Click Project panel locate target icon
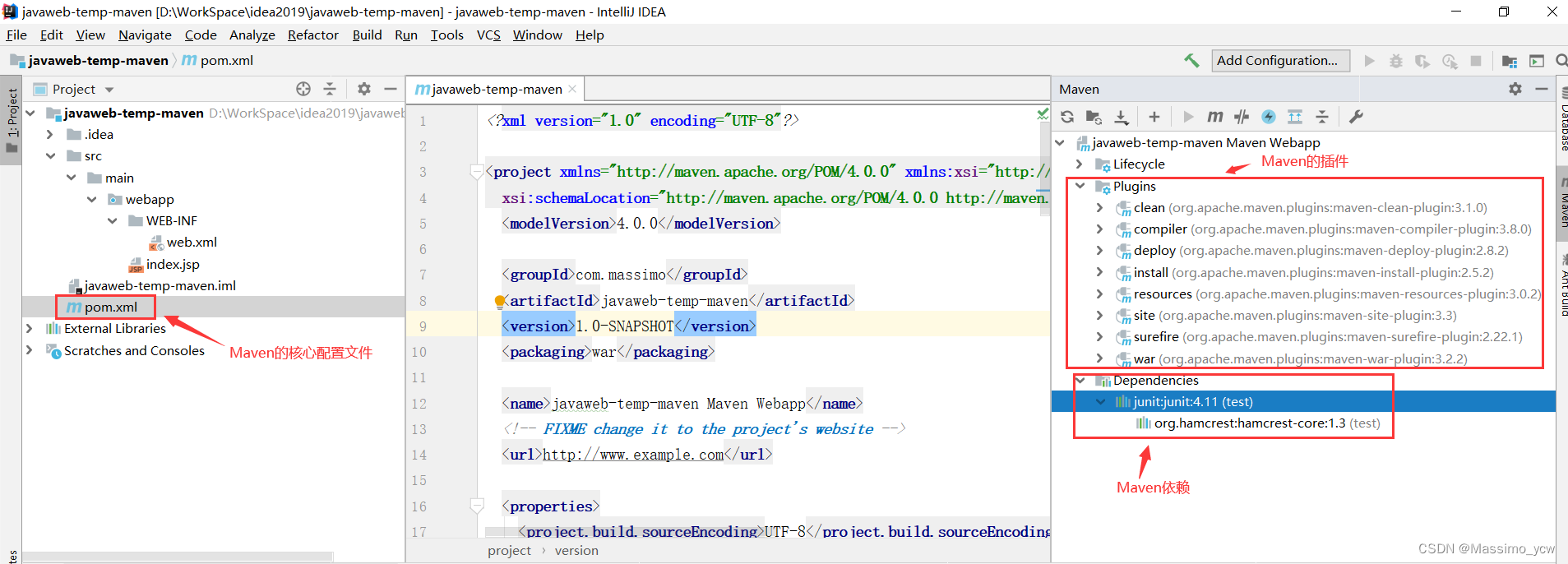Image resolution: width=1568 pixels, height=564 pixels. pyautogui.click(x=303, y=89)
